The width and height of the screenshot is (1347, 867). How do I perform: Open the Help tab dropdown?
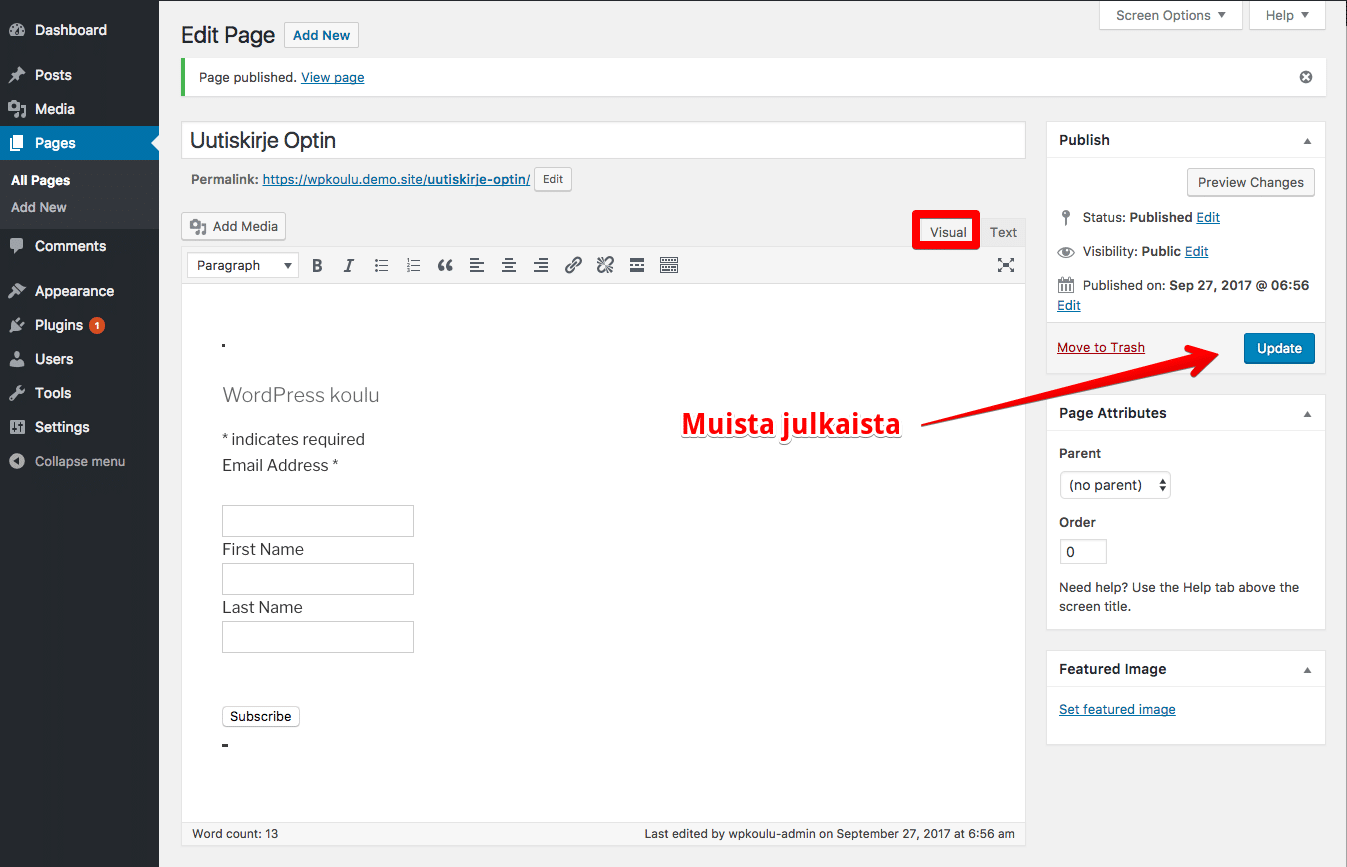(x=1288, y=15)
